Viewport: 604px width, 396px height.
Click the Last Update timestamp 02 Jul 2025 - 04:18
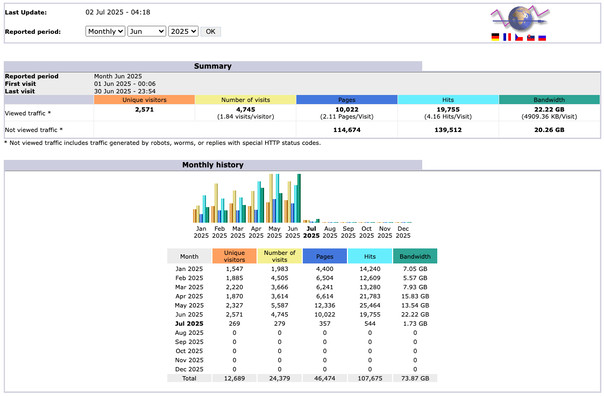coord(118,12)
